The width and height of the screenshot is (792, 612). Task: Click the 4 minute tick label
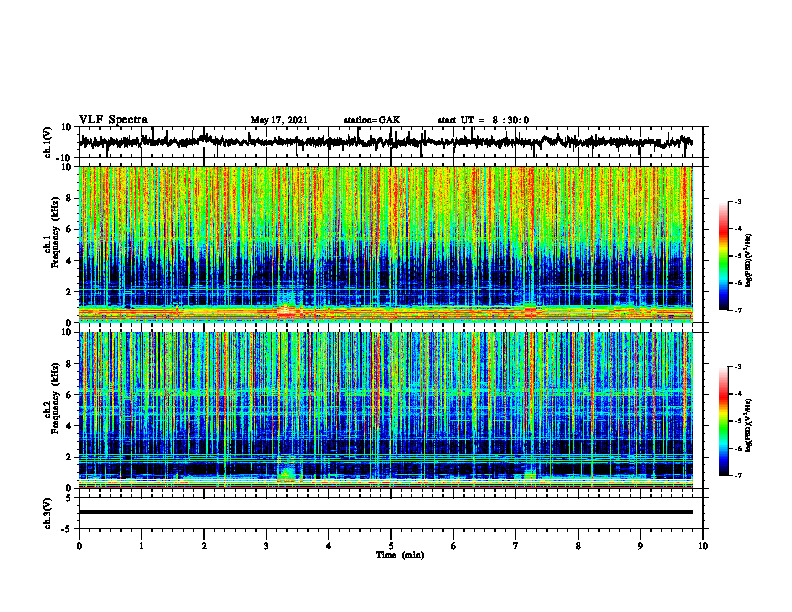(328, 546)
